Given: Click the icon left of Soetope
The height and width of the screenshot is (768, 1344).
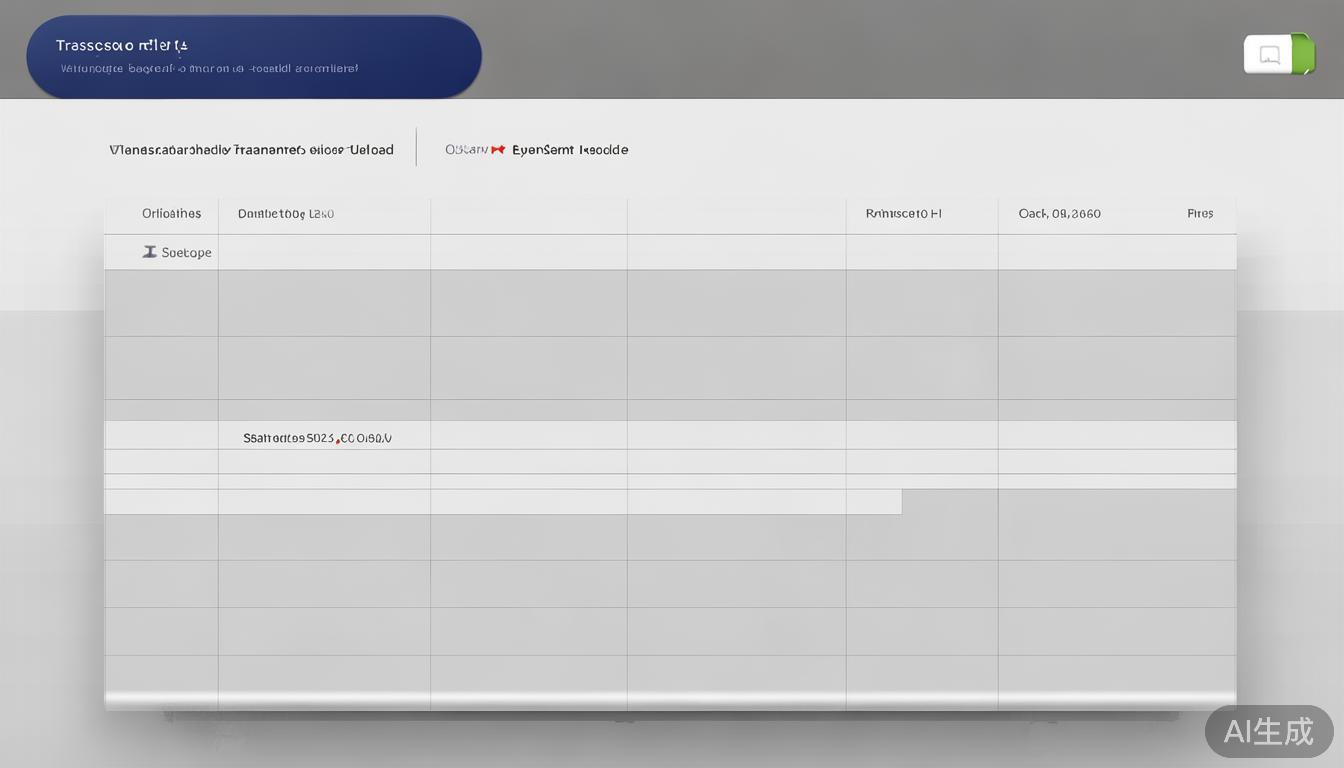Looking at the screenshot, I should click(x=149, y=252).
